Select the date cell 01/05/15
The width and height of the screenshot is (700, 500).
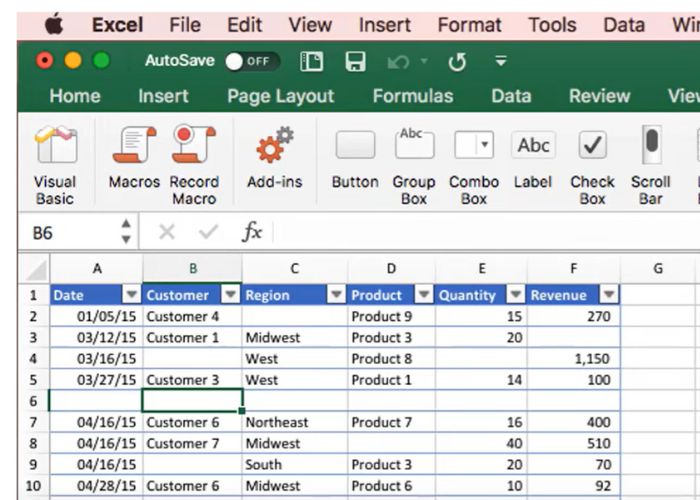pyautogui.click(x=96, y=316)
